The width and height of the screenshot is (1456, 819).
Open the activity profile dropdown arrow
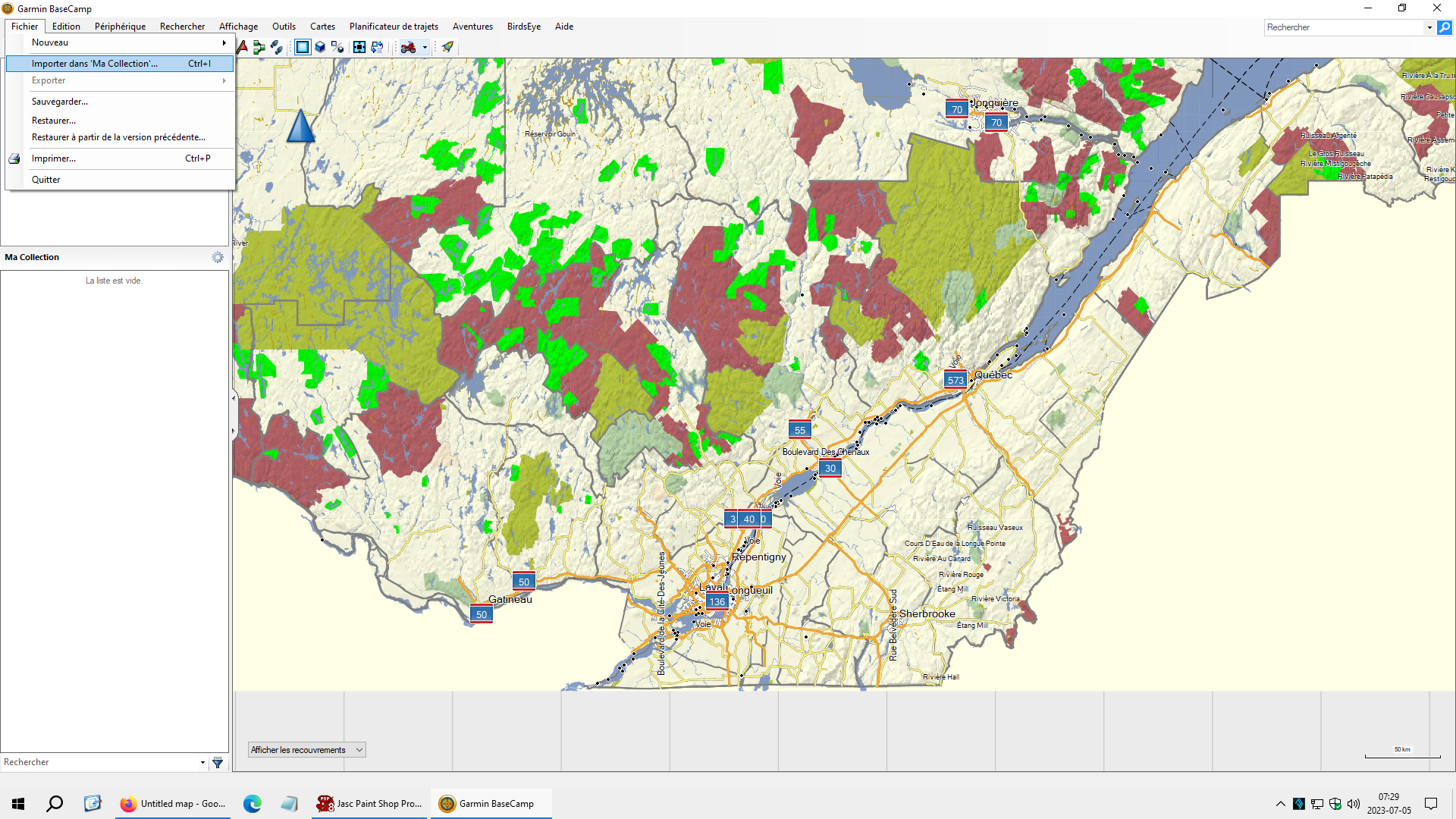(x=425, y=47)
